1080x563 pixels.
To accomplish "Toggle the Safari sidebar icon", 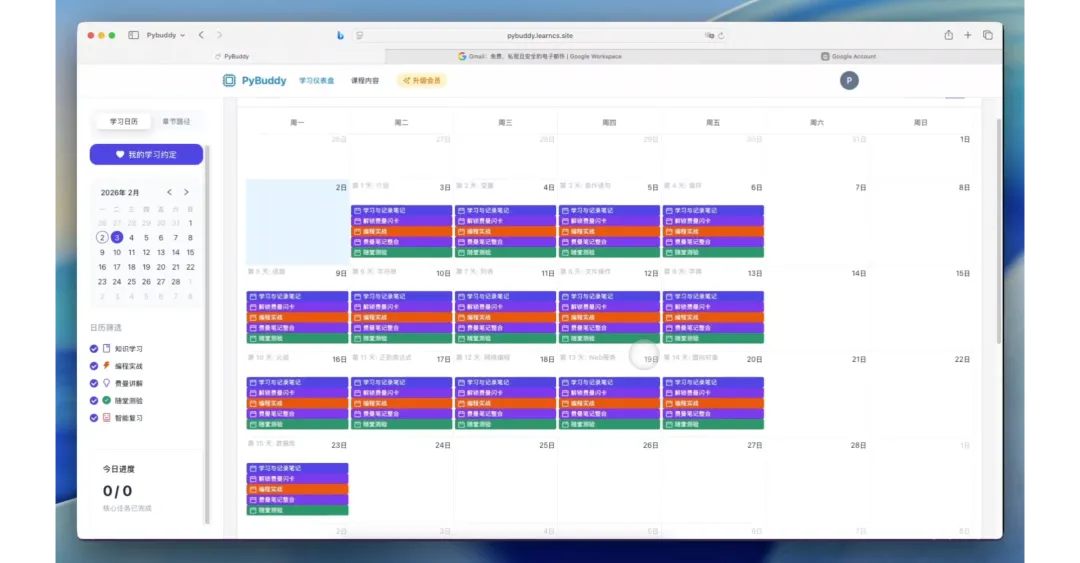I will pos(134,35).
